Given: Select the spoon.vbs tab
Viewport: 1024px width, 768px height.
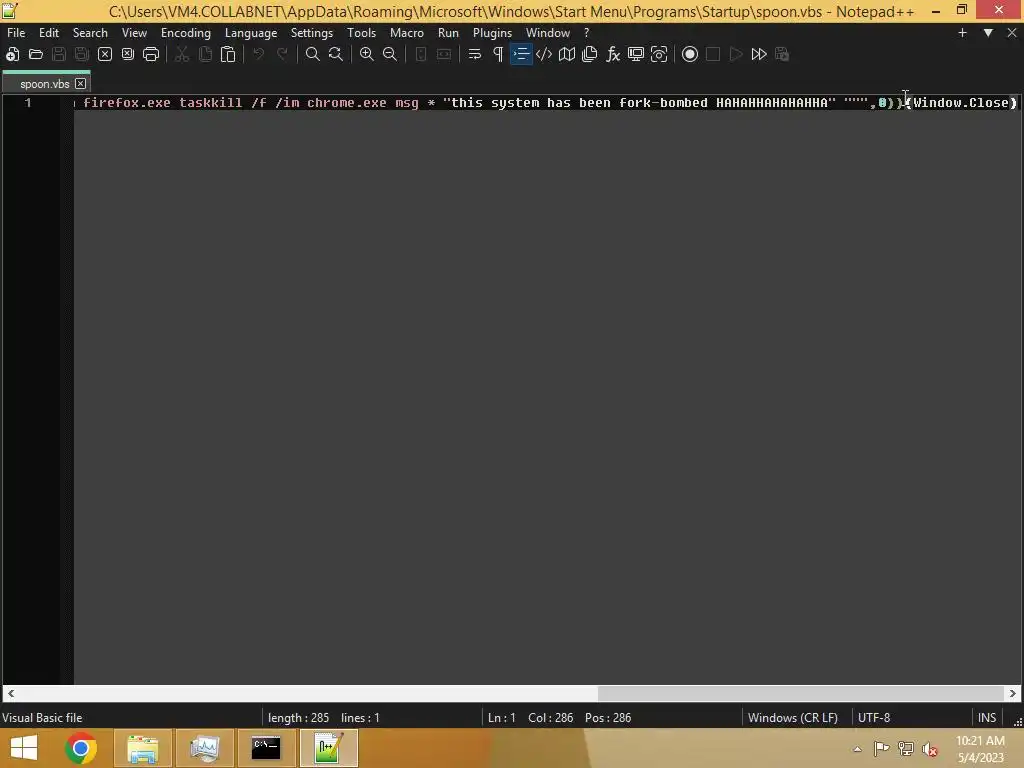Looking at the screenshot, I should point(44,84).
